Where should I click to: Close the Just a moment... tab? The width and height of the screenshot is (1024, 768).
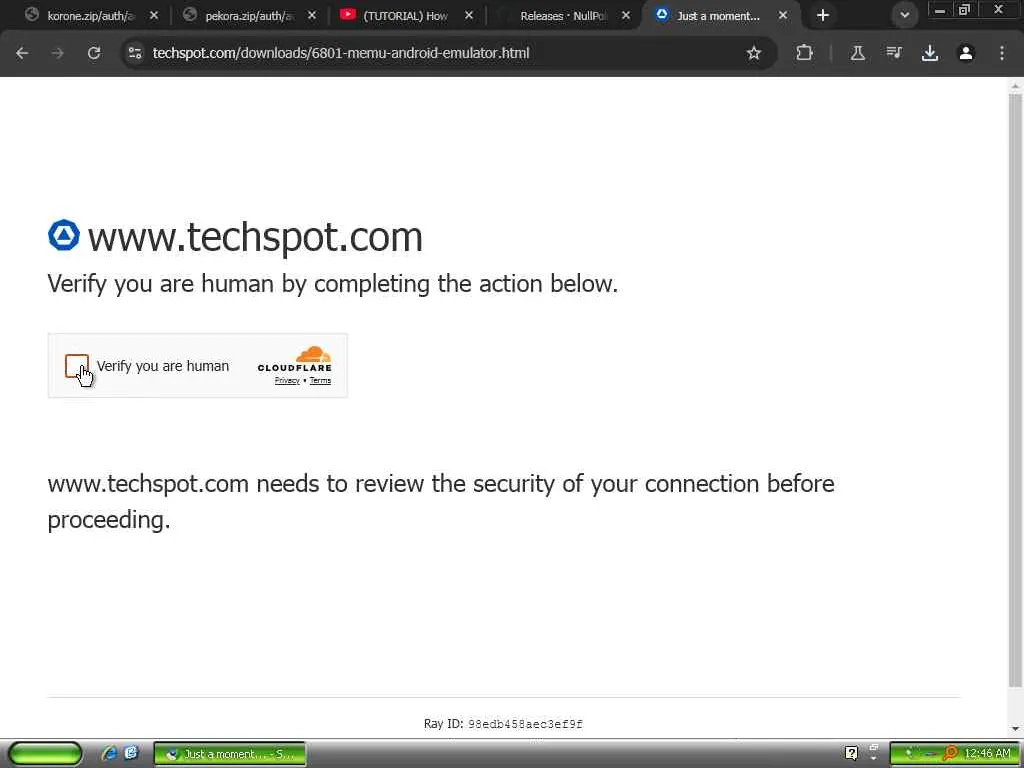783,16
